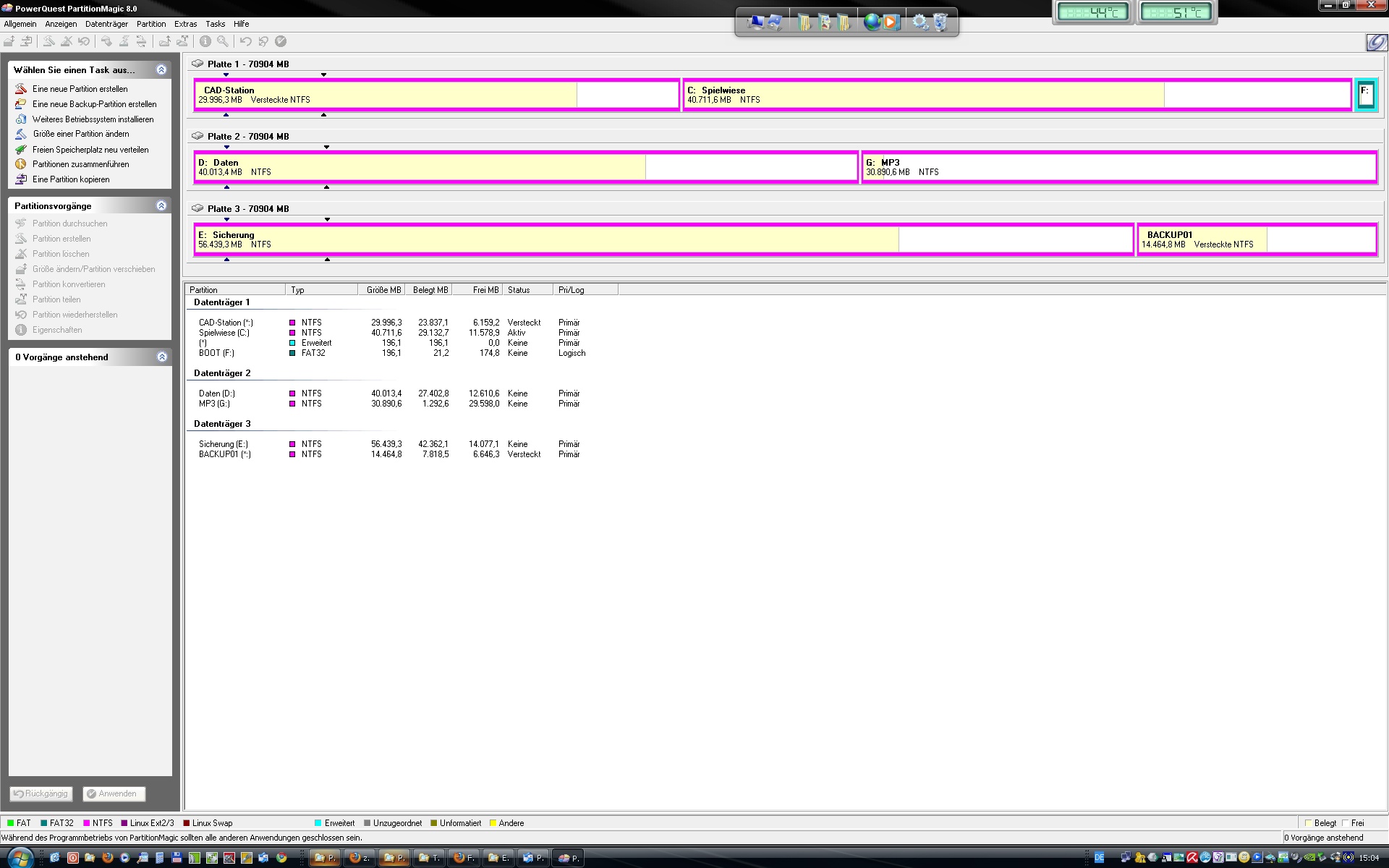Image resolution: width=1389 pixels, height=868 pixels.
Task: Click 'Weiteres Betriebssystem installieren' task
Action: click(93, 119)
